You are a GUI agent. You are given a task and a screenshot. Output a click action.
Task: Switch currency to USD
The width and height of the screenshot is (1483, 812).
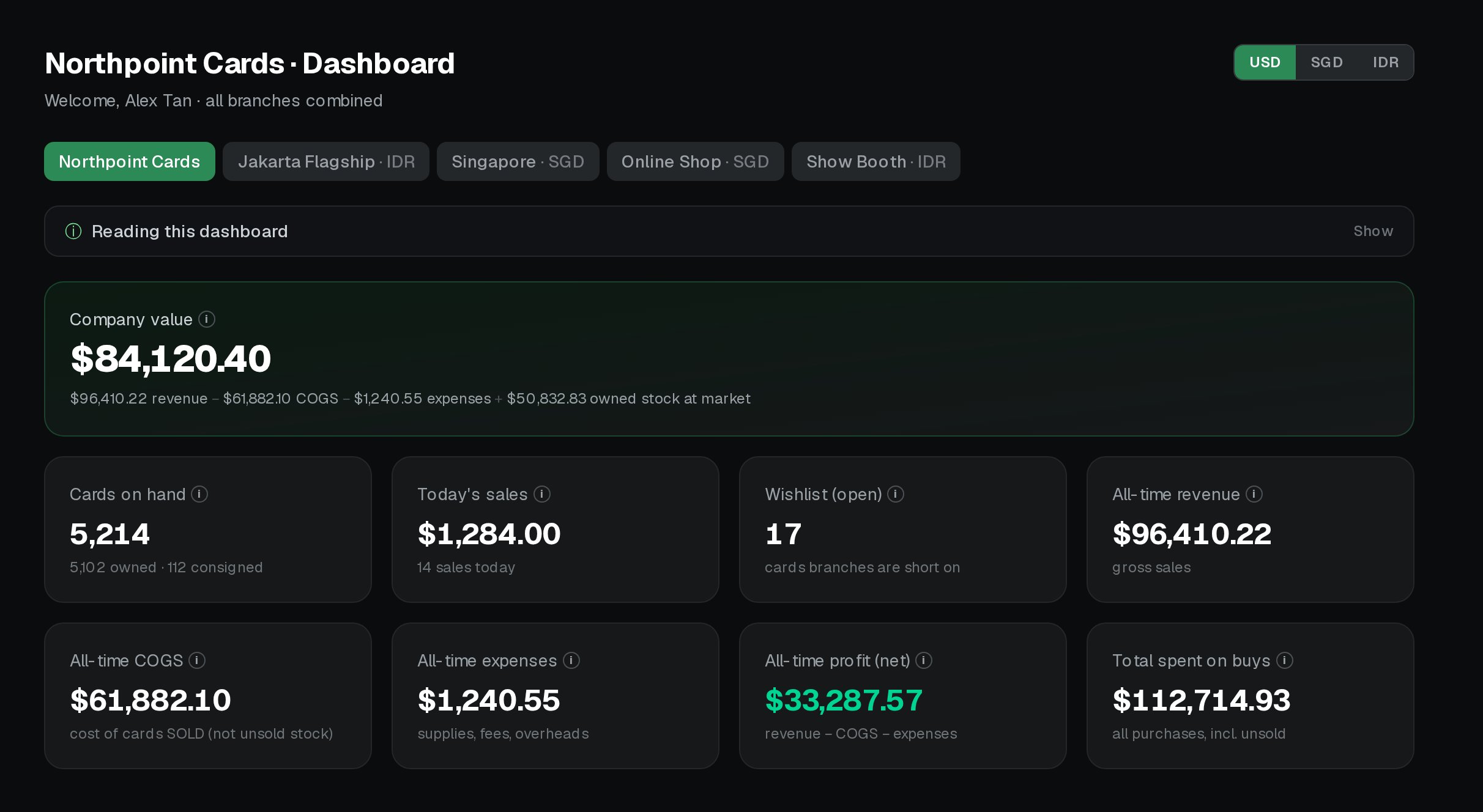point(1265,62)
